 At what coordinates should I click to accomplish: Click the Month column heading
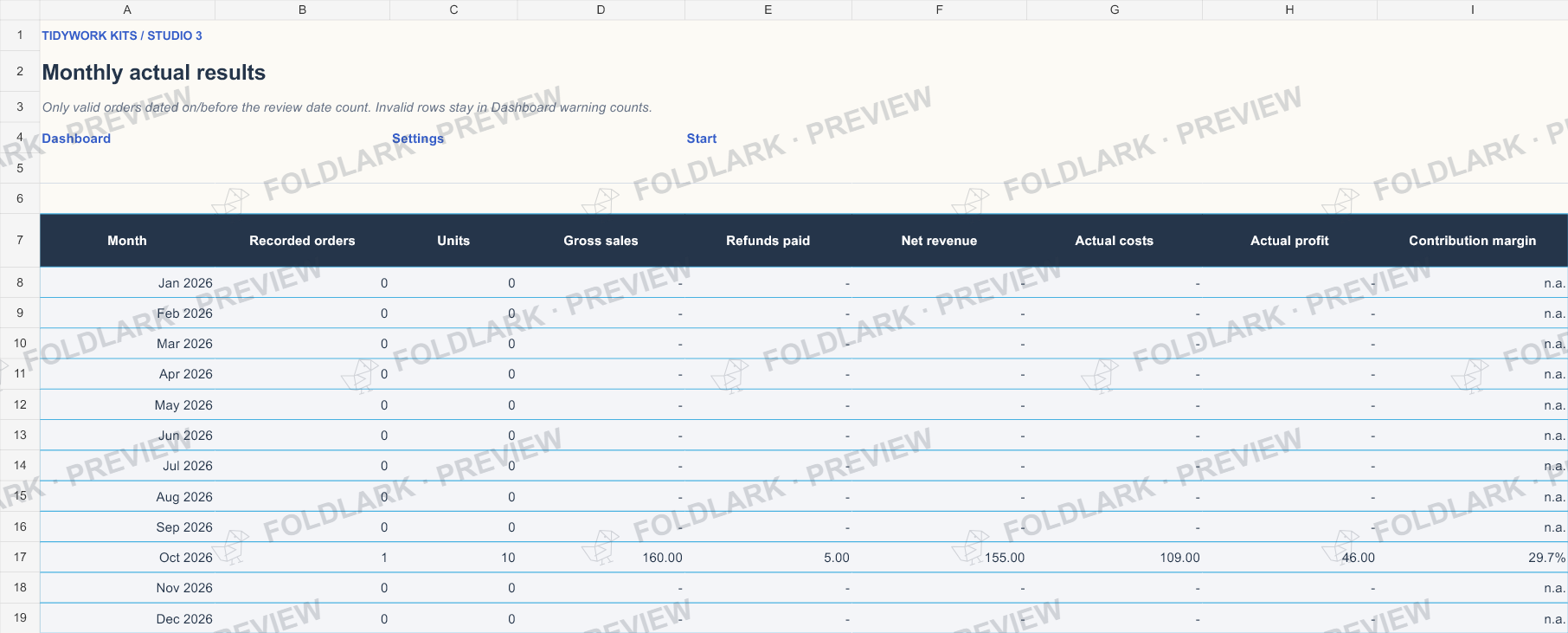127,241
